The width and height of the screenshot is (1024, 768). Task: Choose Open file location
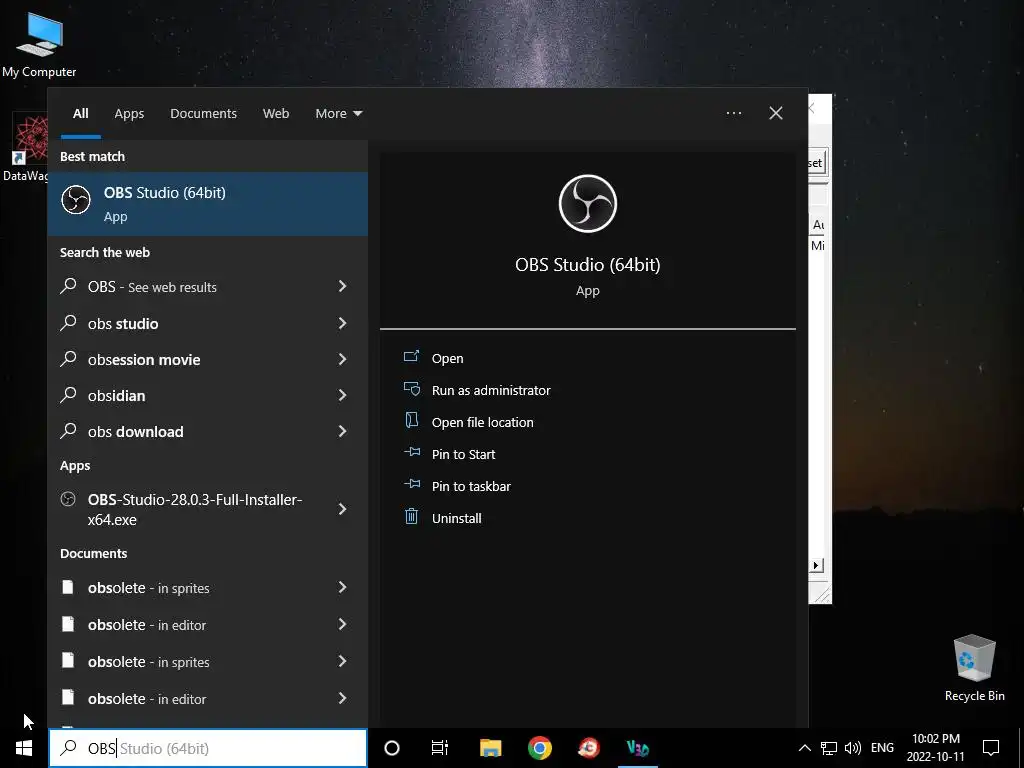483,422
